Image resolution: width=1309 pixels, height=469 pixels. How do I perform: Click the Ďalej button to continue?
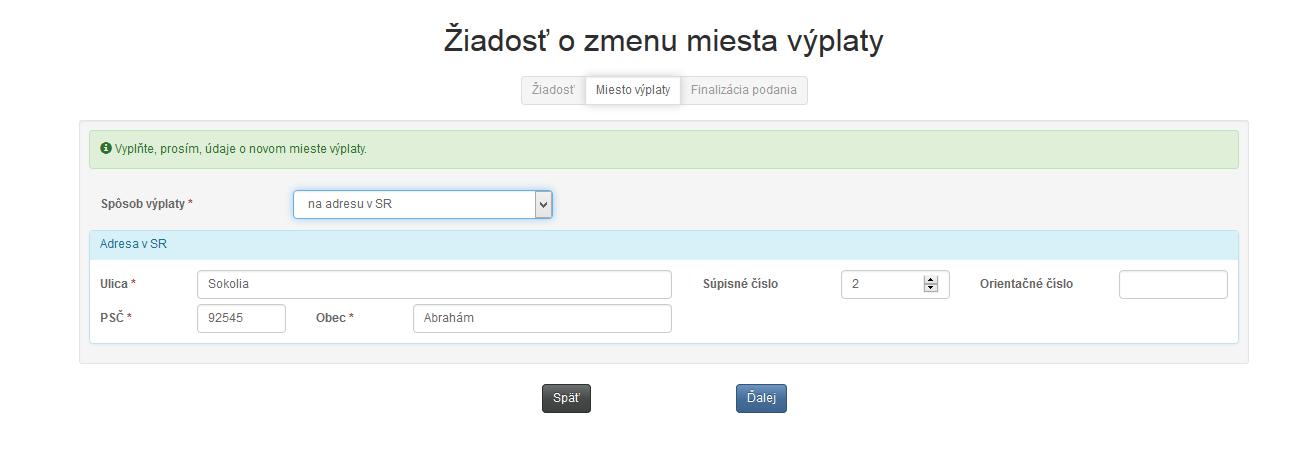tap(761, 398)
